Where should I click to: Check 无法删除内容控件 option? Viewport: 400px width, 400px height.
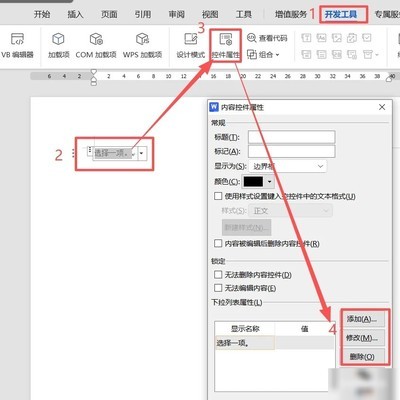tap(218, 275)
